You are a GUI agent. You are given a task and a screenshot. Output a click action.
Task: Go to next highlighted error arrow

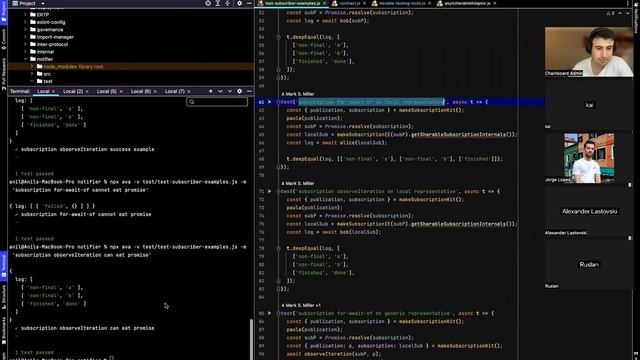point(628,13)
